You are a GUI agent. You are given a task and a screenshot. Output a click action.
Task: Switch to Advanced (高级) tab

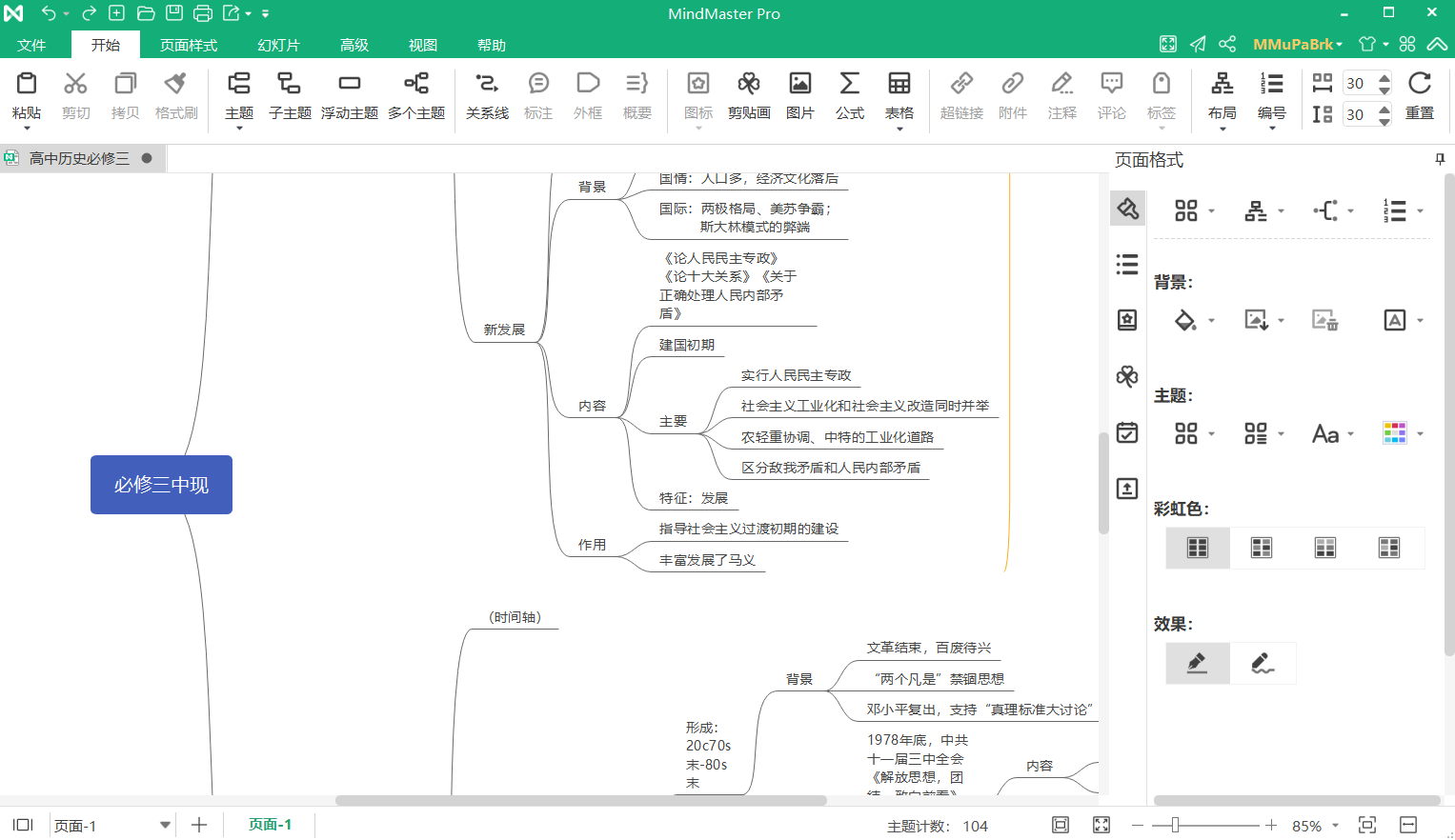tap(354, 45)
